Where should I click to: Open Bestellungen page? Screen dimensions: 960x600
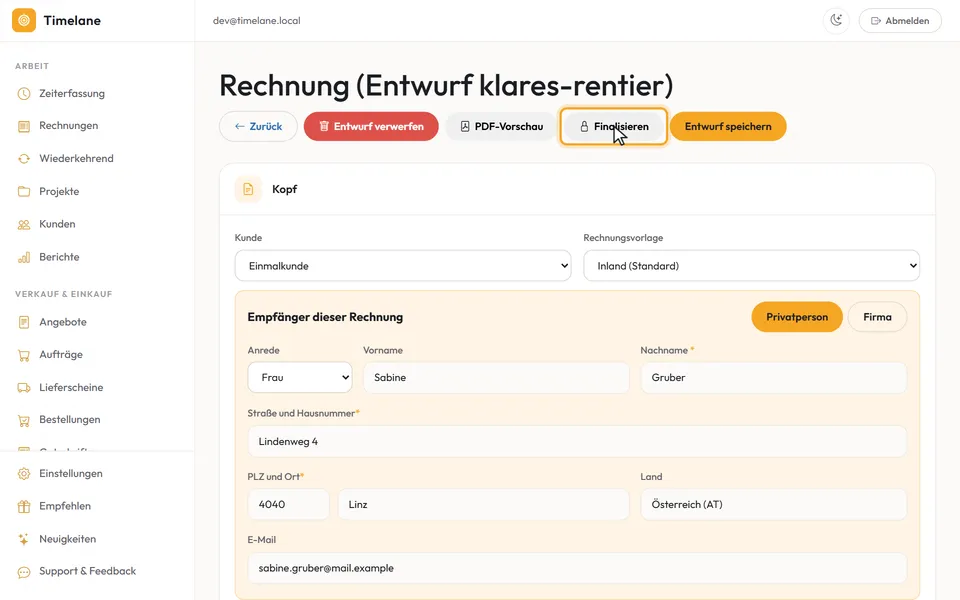point(69,420)
